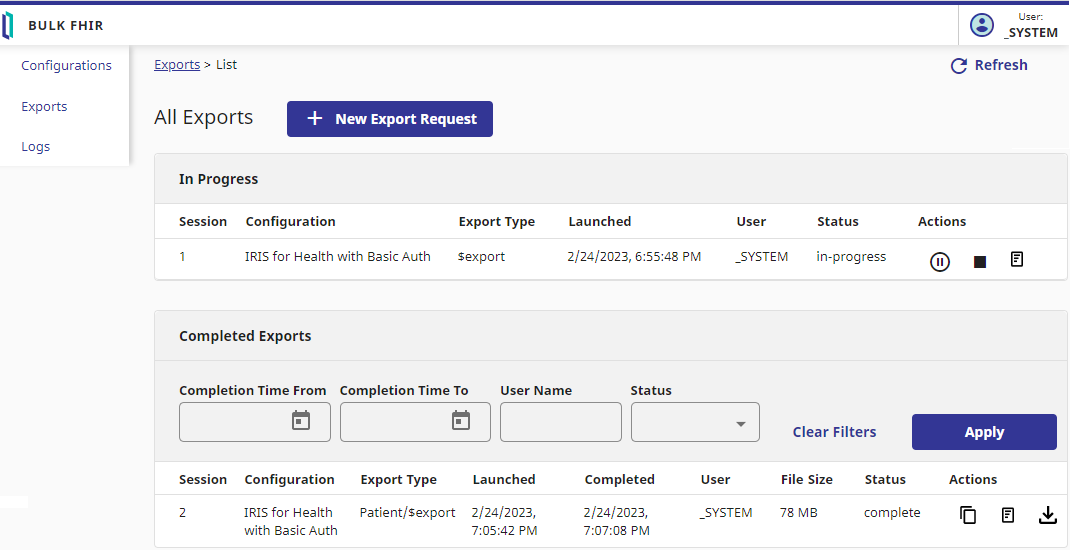Viewport: 1070px width, 550px height.
Task: Click _SYSTEM user cell in session 2
Action: tap(726, 512)
